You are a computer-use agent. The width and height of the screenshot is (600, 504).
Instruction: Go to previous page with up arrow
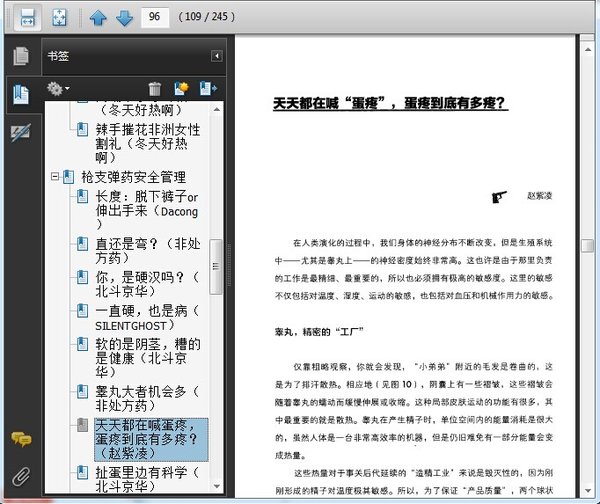click(98, 18)
